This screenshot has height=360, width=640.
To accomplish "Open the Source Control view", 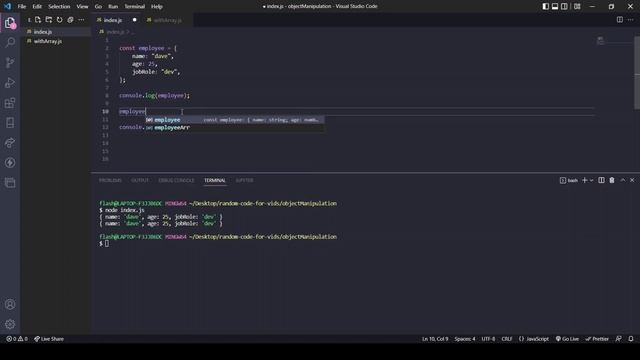I will click(x=10, y=62).
